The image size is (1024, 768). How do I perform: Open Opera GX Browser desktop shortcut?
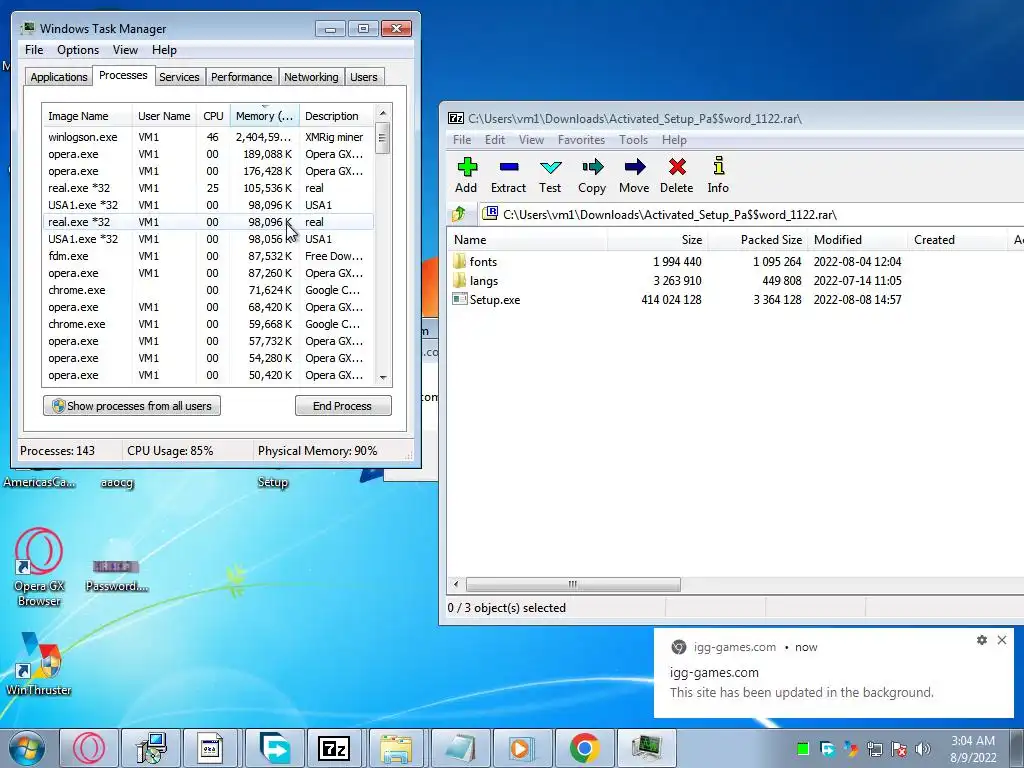tap(39, 567)
